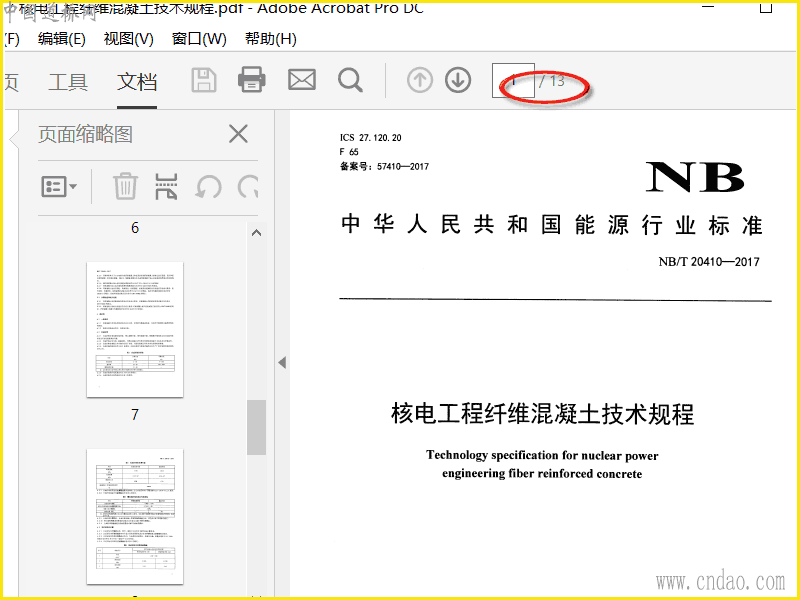Go to next page arrow
Screen dimensions: 800x600
(458, 81)
